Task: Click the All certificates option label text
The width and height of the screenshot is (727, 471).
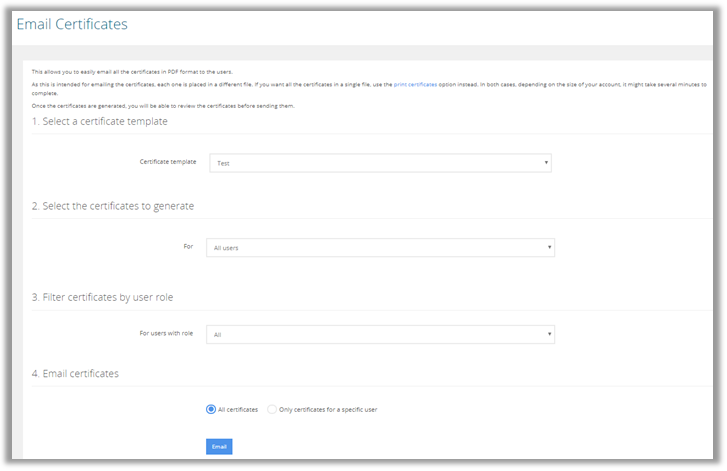Action: pos(239,409)
